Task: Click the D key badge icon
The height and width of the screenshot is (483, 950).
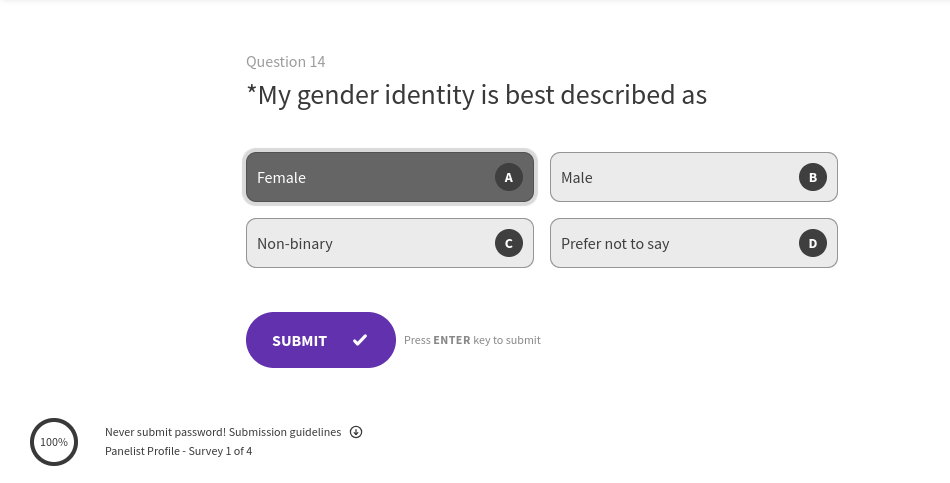Action: tap(813, 243)
